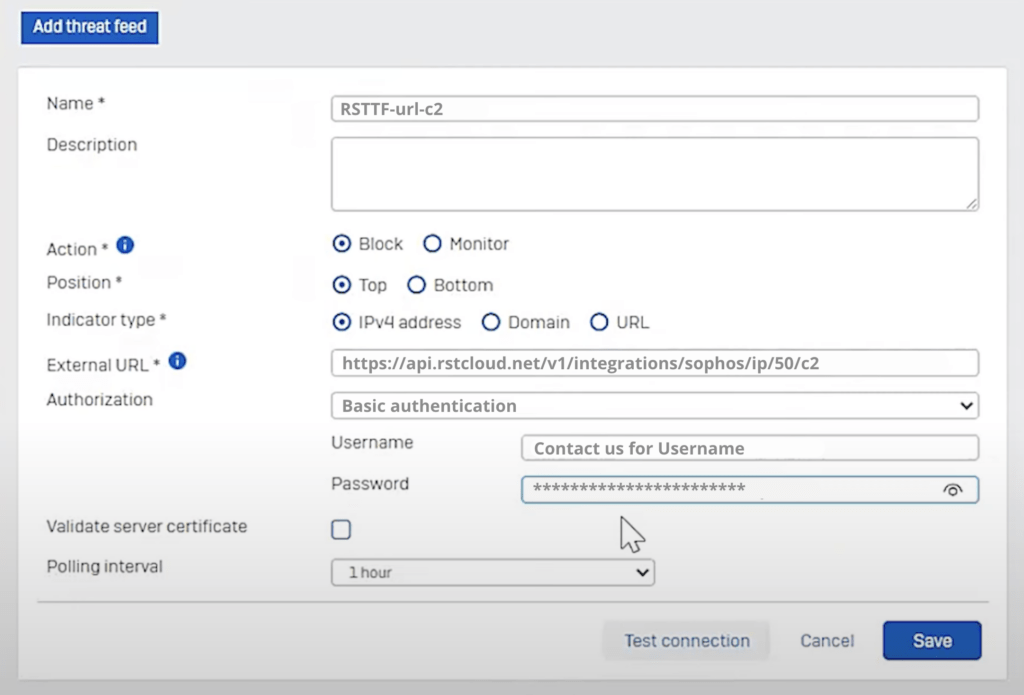
Task: Expand Basic authentication options
Action: pyautogui.click(x=964, y=406)
